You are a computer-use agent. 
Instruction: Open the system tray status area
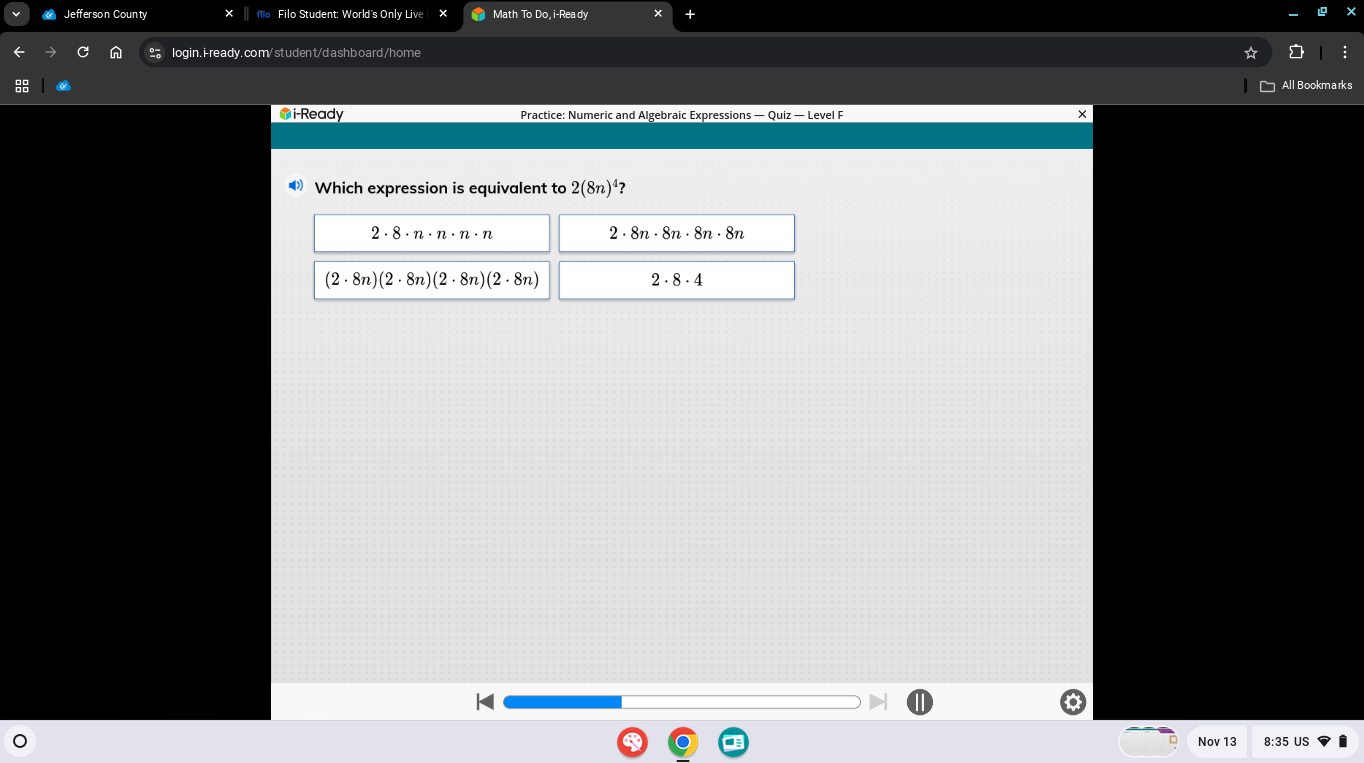[1303, 741]
